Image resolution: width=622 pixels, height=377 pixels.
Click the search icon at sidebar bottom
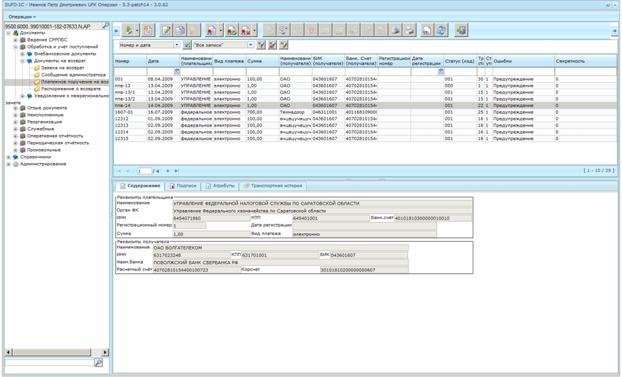pos(98,362)
